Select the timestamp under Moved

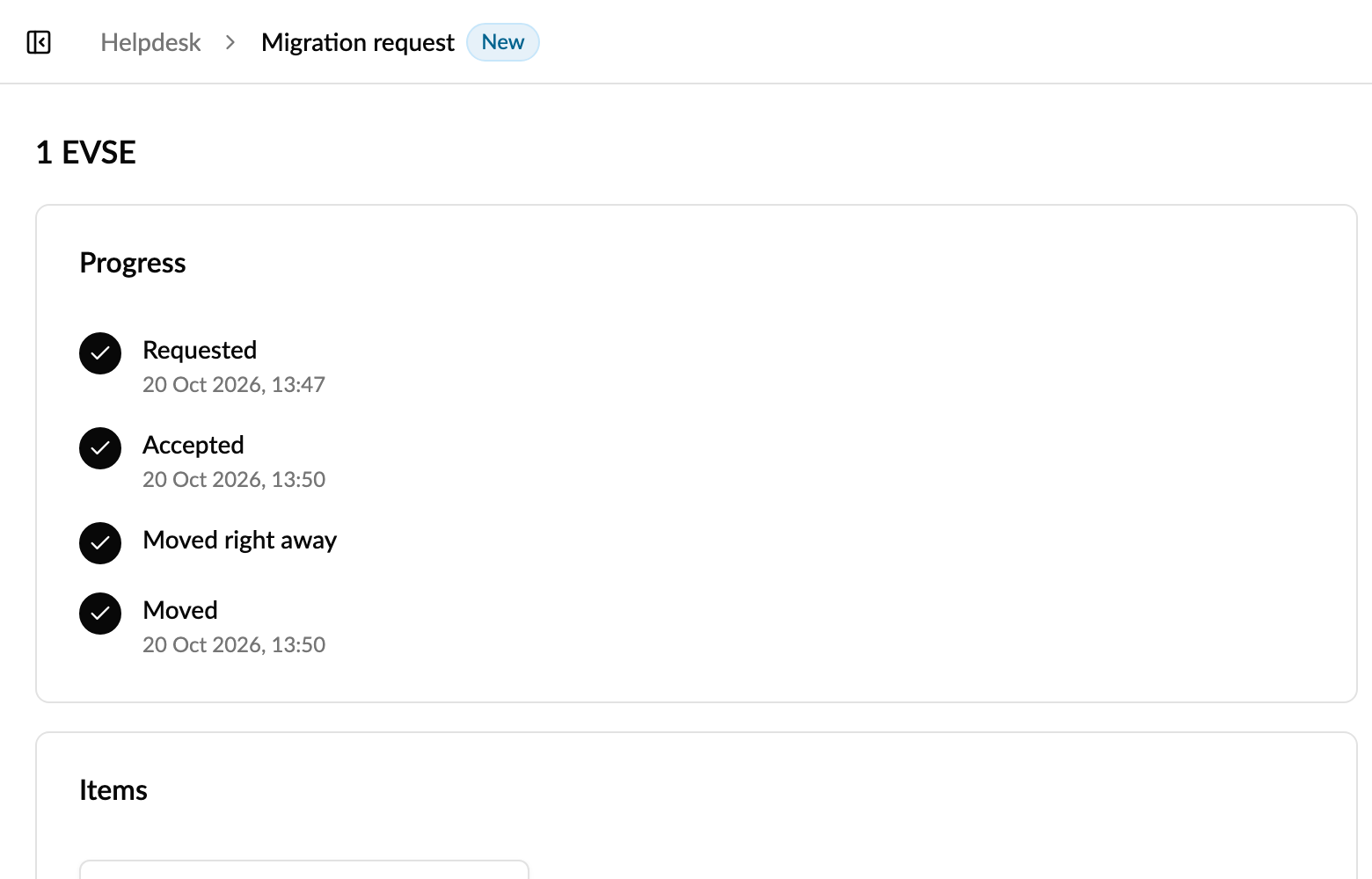(x=234, y=645)
